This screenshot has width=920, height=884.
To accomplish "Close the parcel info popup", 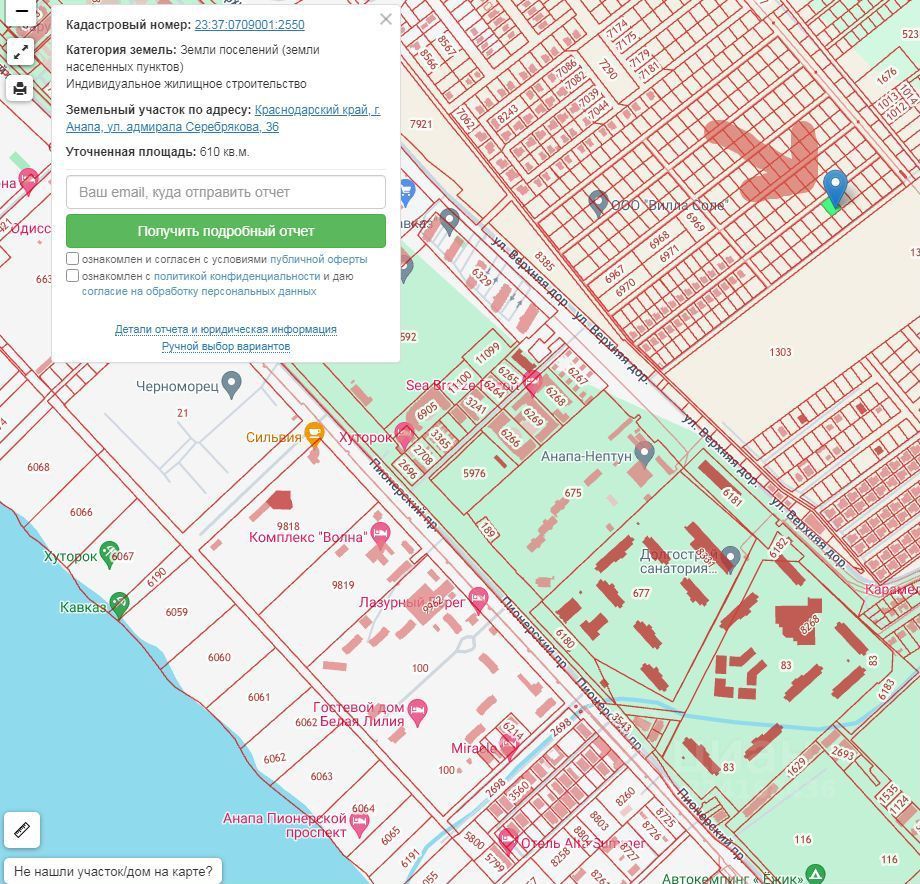I will click(385, 19).
